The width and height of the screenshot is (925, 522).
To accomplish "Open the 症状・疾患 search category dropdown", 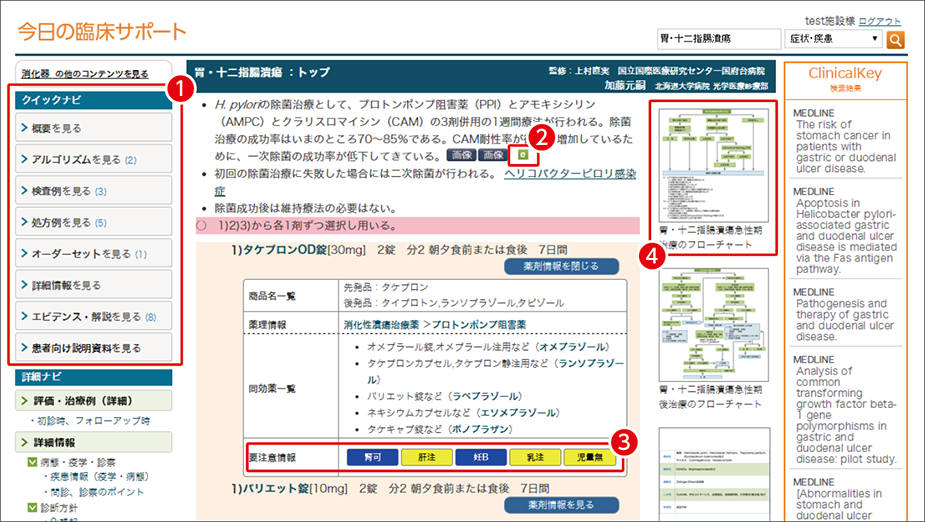I will 834,39.
